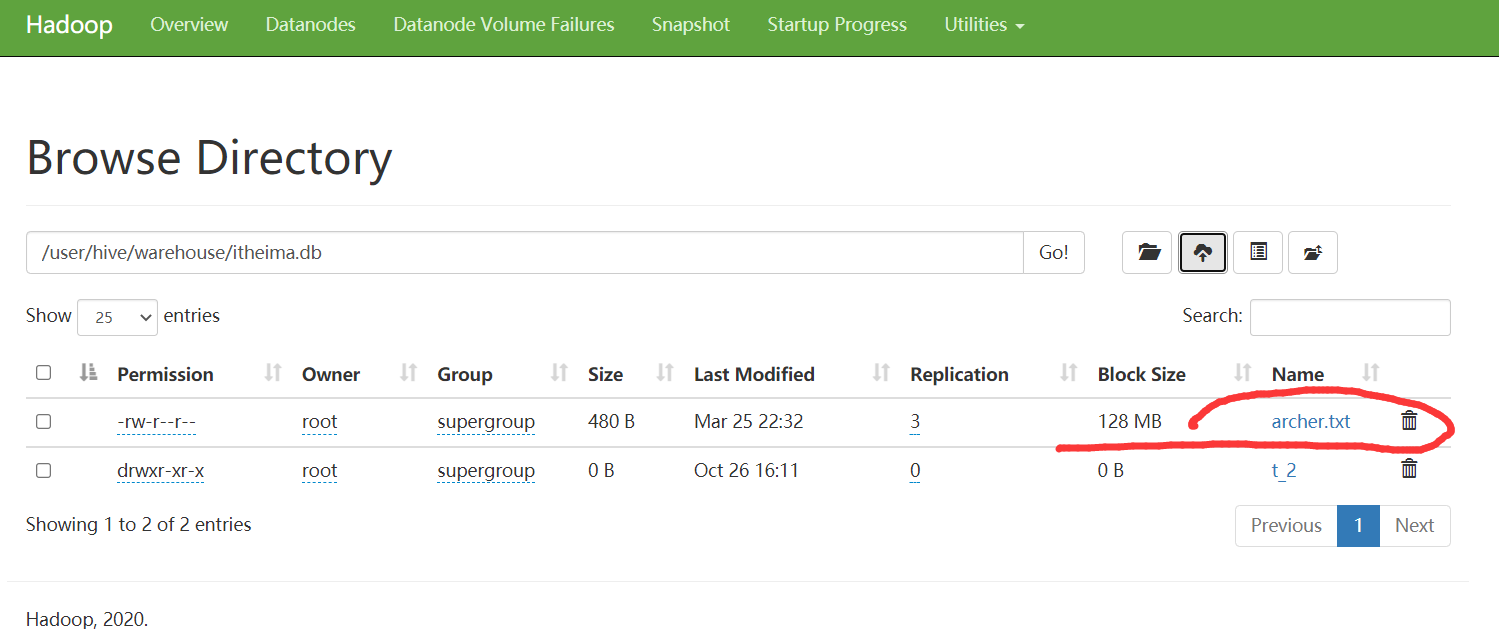
Task: Click the Upload Files cloud icon
Action: tap(1203, 253)
